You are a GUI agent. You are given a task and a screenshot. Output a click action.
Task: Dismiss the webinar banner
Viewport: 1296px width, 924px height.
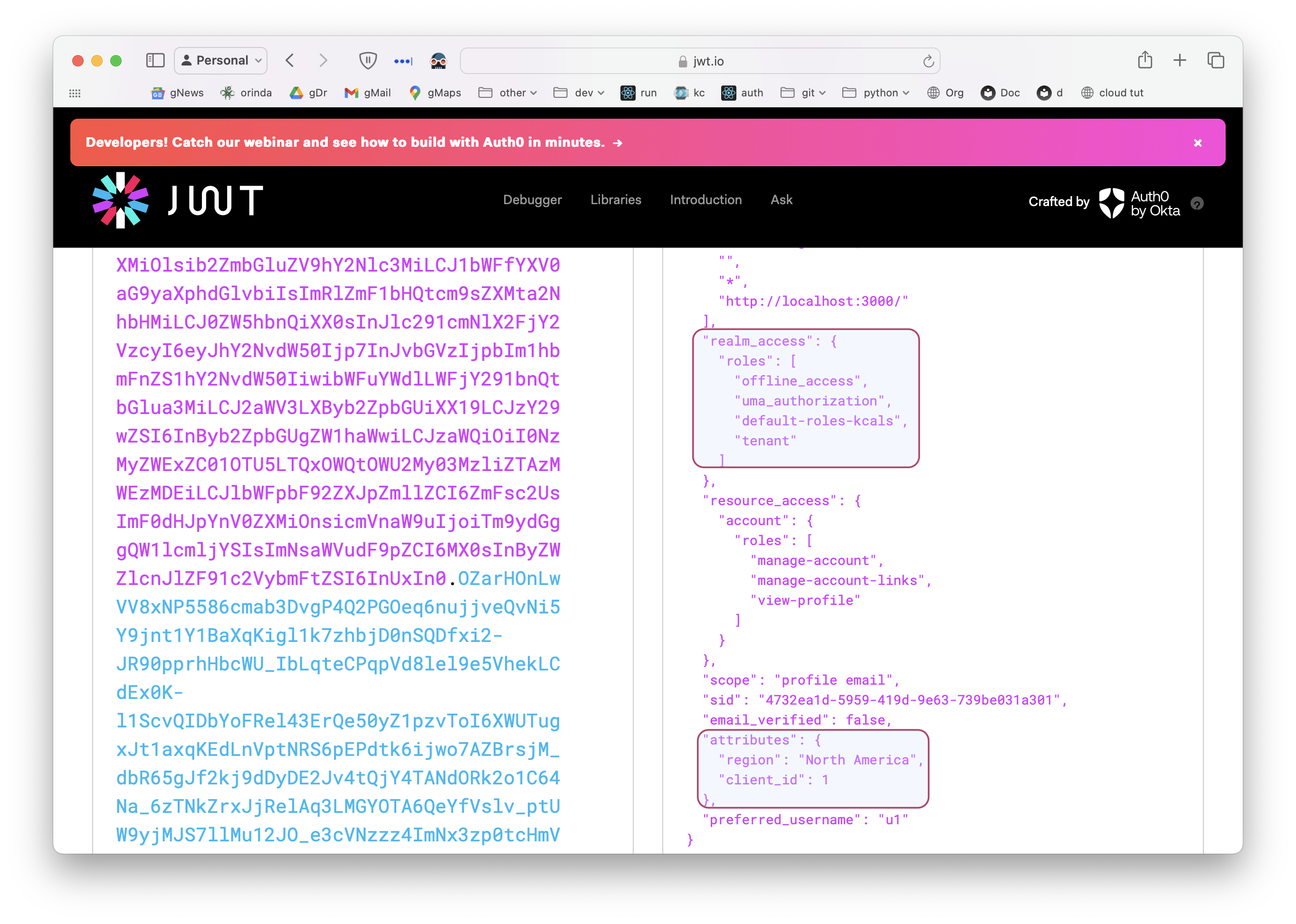[1198, 143]
